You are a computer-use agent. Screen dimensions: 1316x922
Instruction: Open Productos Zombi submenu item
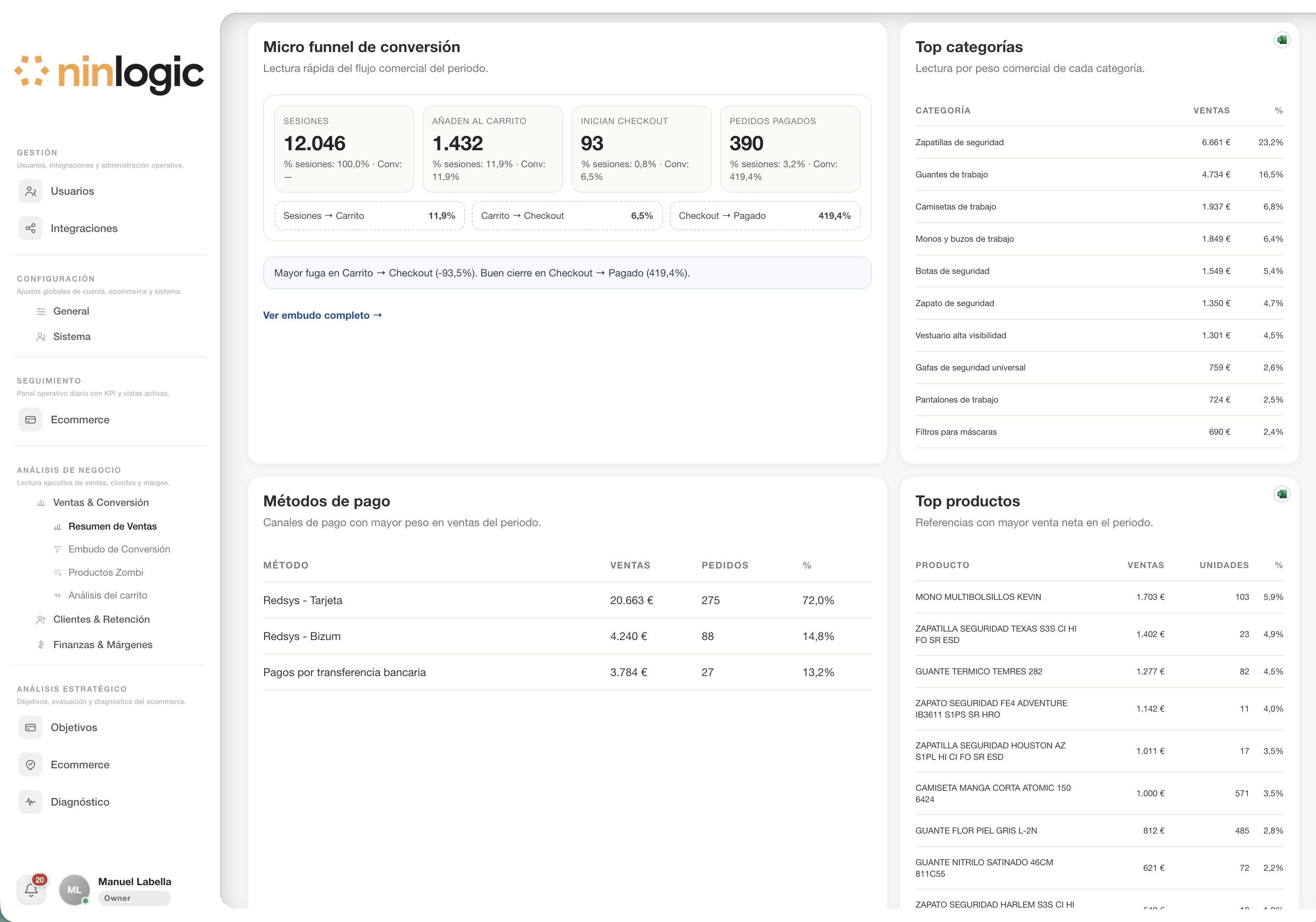point(105,572)
